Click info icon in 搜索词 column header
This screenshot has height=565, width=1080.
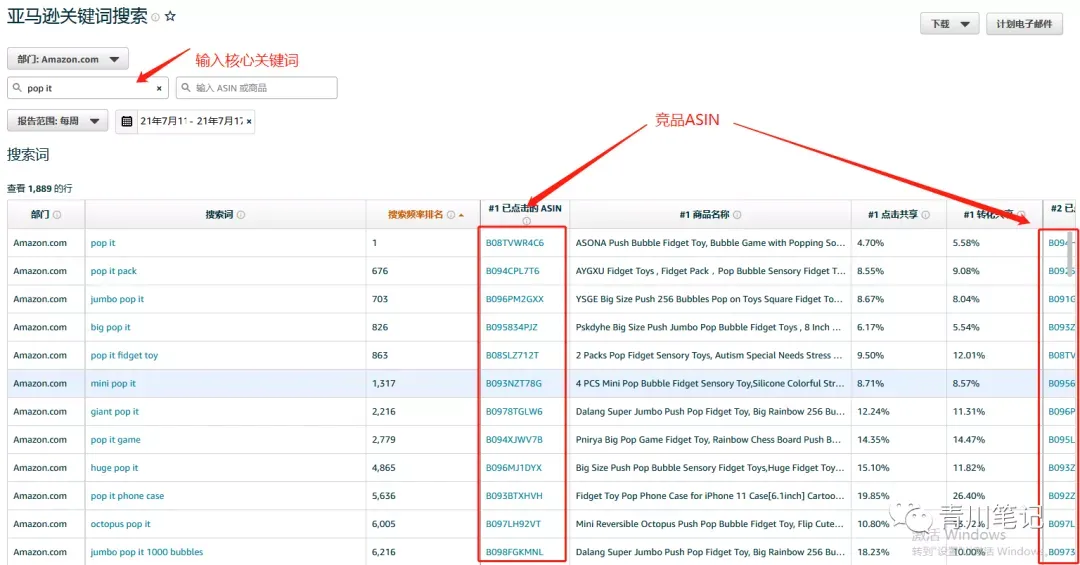coord(241,215)
